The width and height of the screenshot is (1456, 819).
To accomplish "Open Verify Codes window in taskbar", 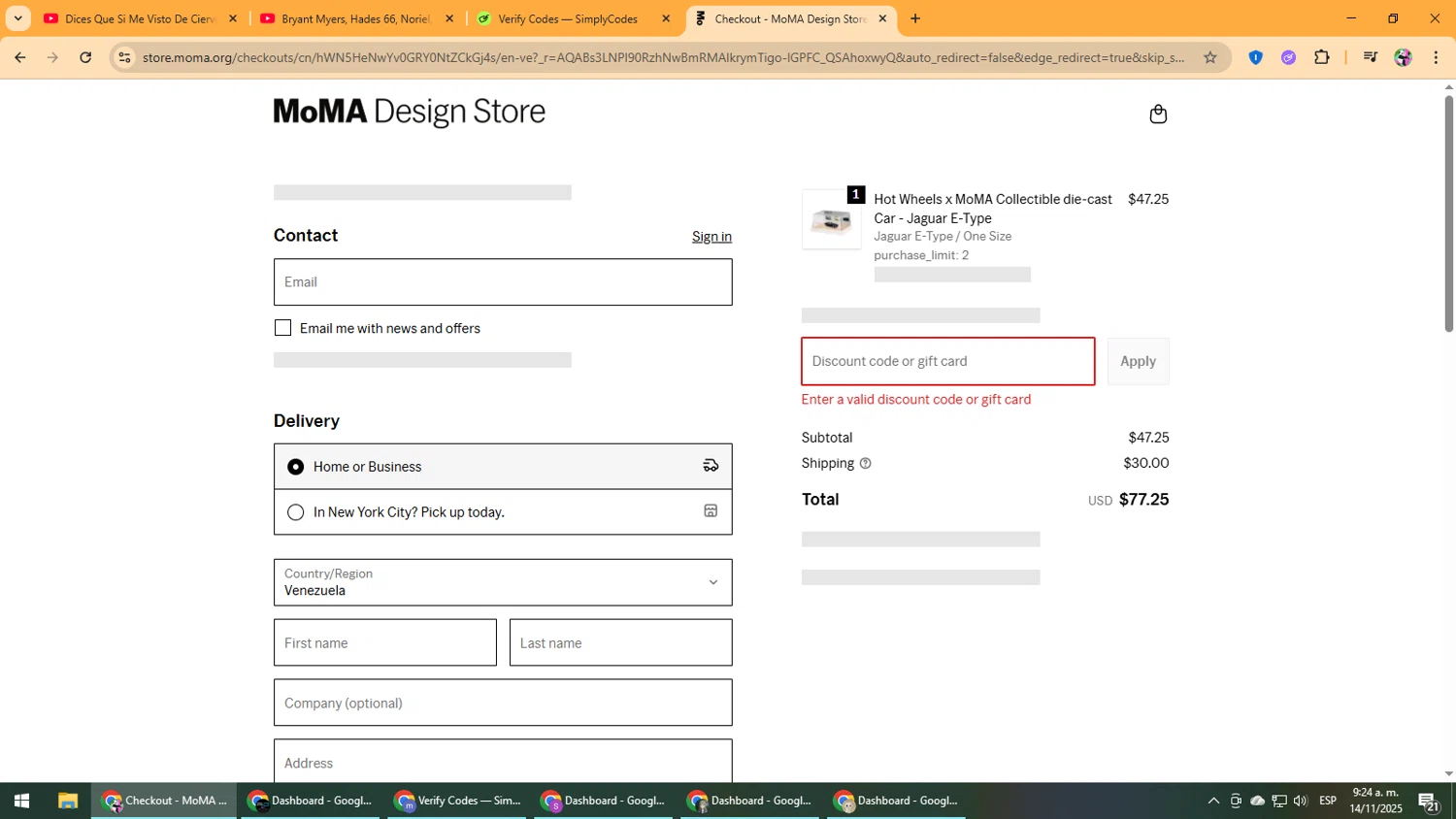I will tap(458, 801).
